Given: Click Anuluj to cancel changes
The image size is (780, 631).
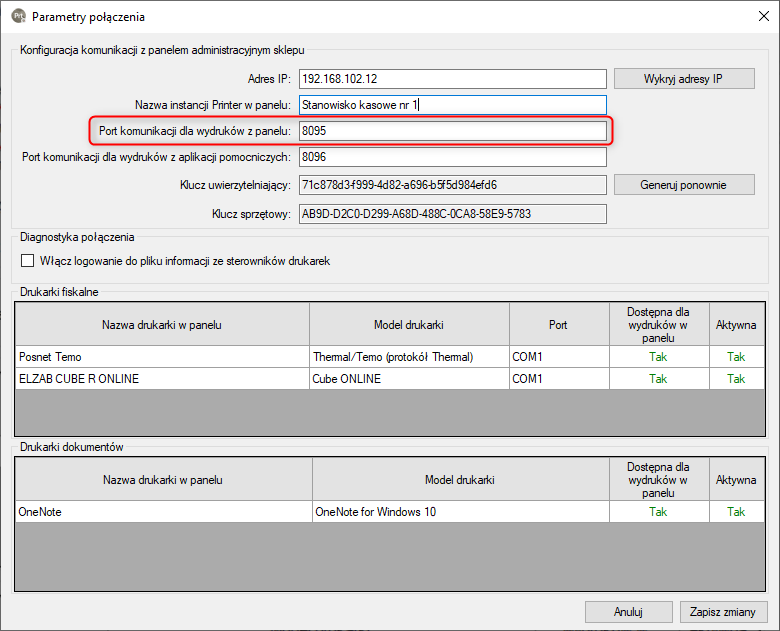Looking at the screenshot, I should (628, 611).
